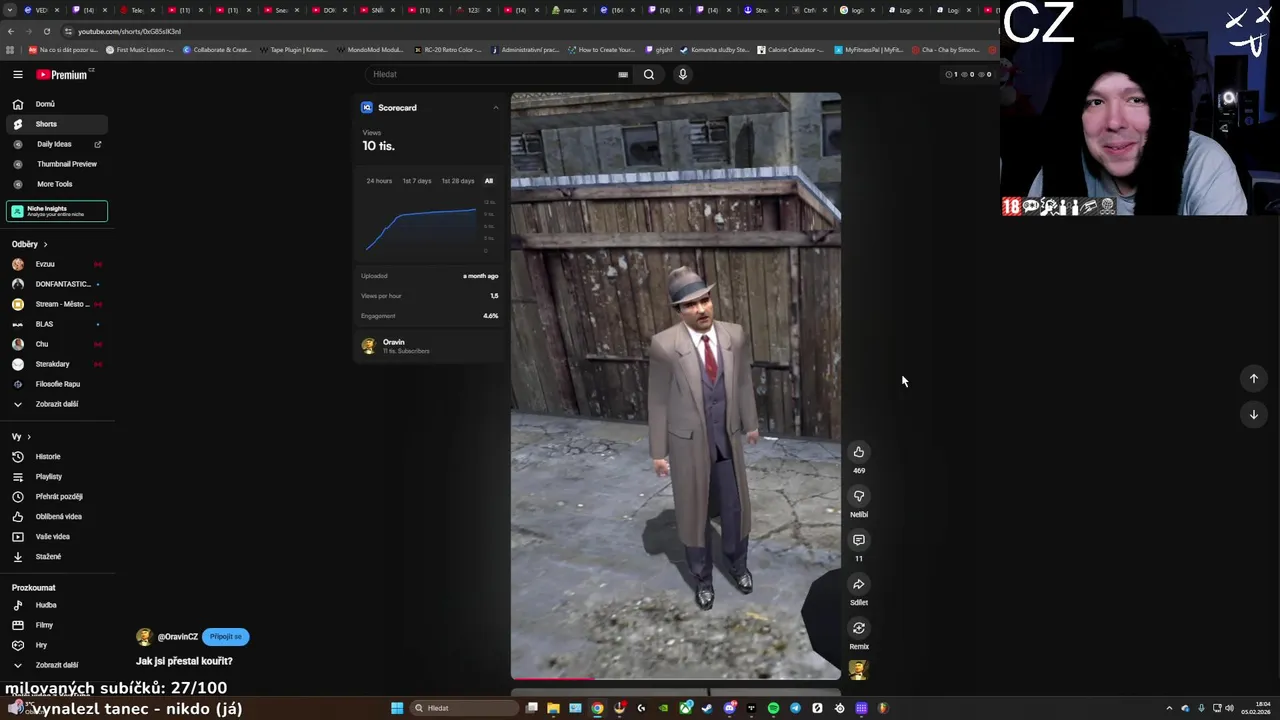Viewport: 1280px width, 720px height.
Task: Expand Zobrazit další under Prozkoumat
Action: (x=57, y=665)
